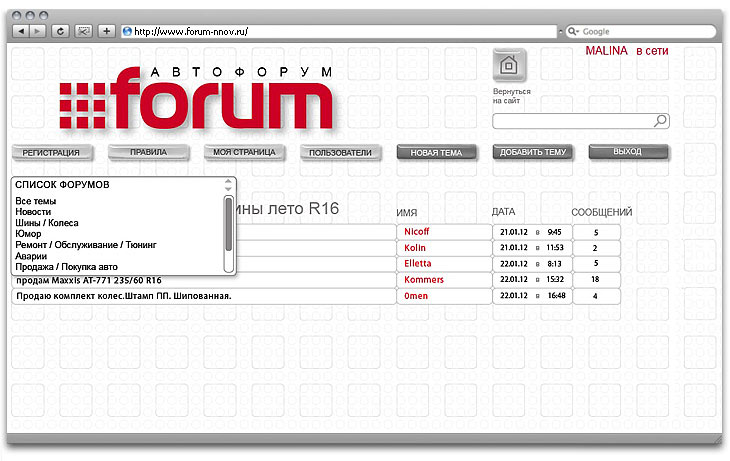Click the scroll-up arrow of forum list
This screenshot has width=730, height=461.
228,181
